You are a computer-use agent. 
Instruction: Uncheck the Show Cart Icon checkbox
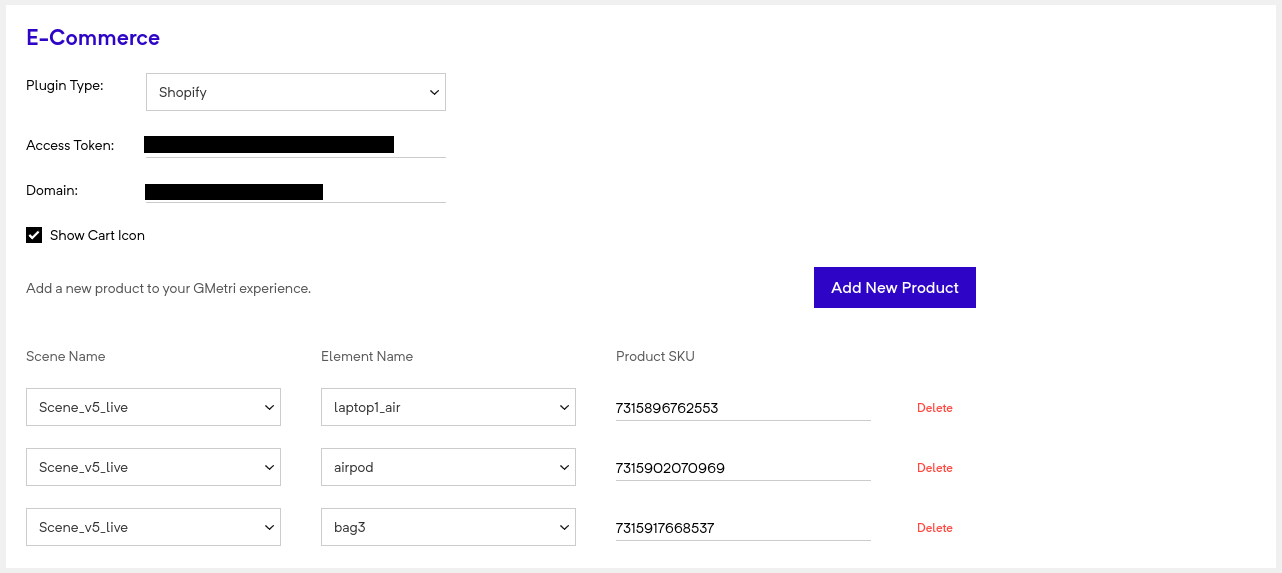(x=34, y=235)
